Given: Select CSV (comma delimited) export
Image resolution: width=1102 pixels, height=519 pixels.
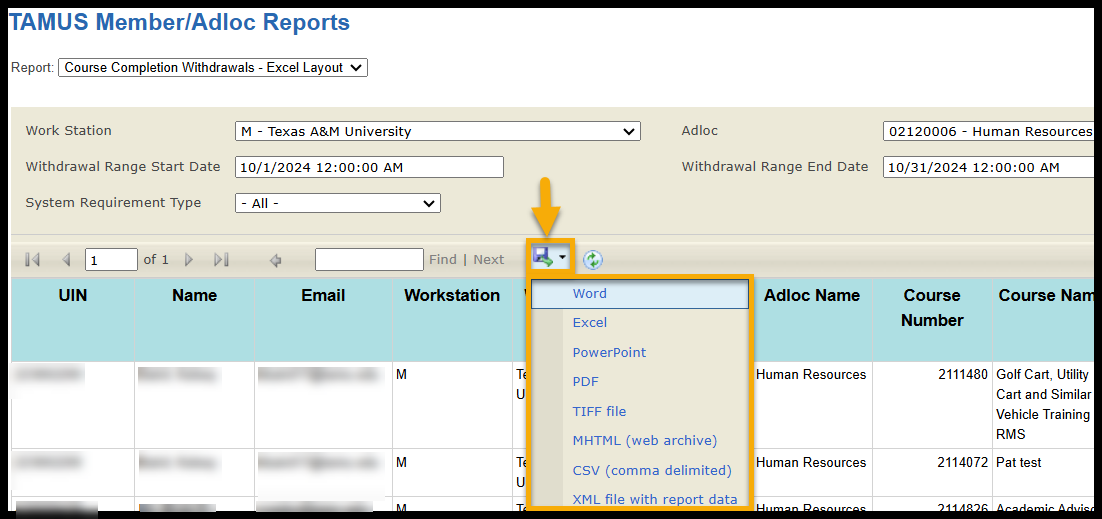Looking at the screenshot, I should pos(652,470).
